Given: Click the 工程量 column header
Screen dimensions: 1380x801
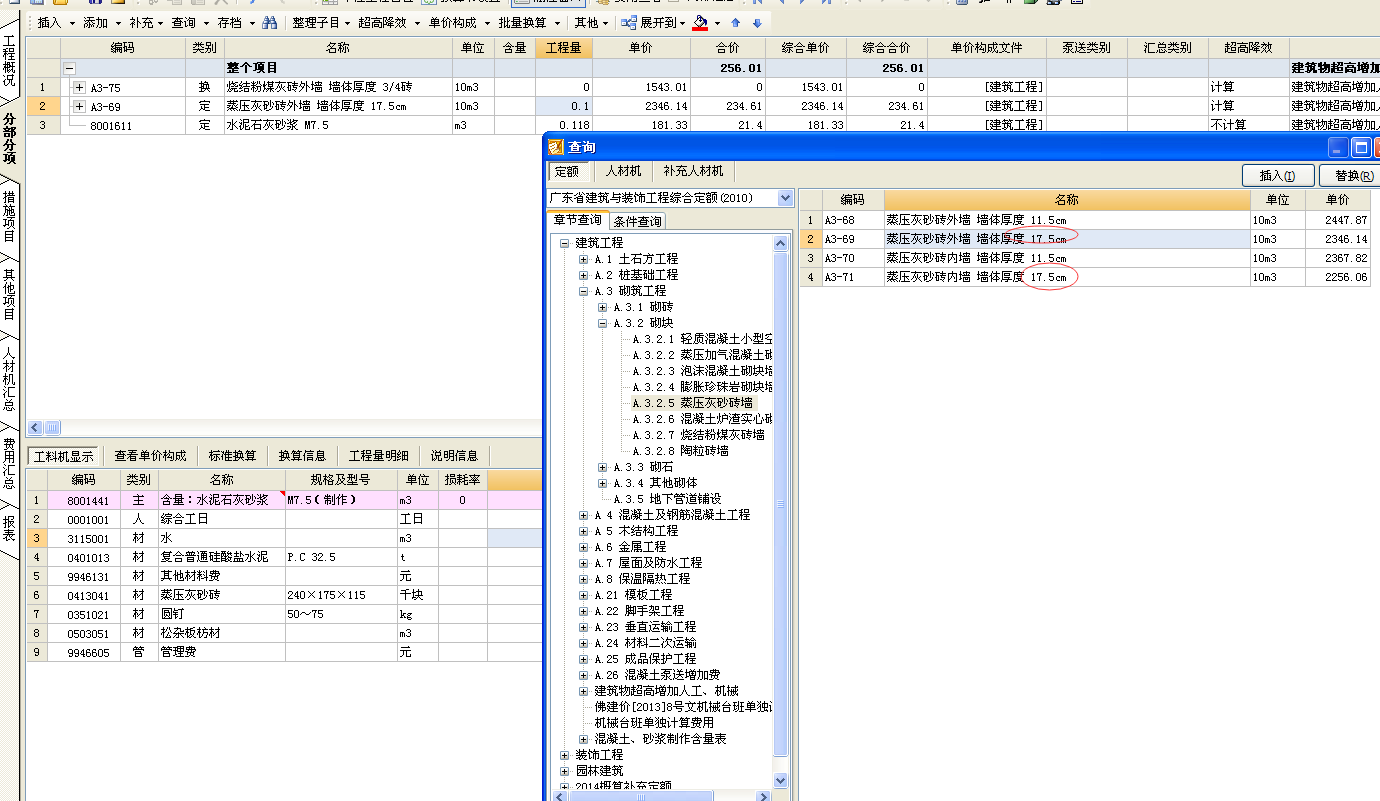Looking at the screenshot, I should point(565,48).
